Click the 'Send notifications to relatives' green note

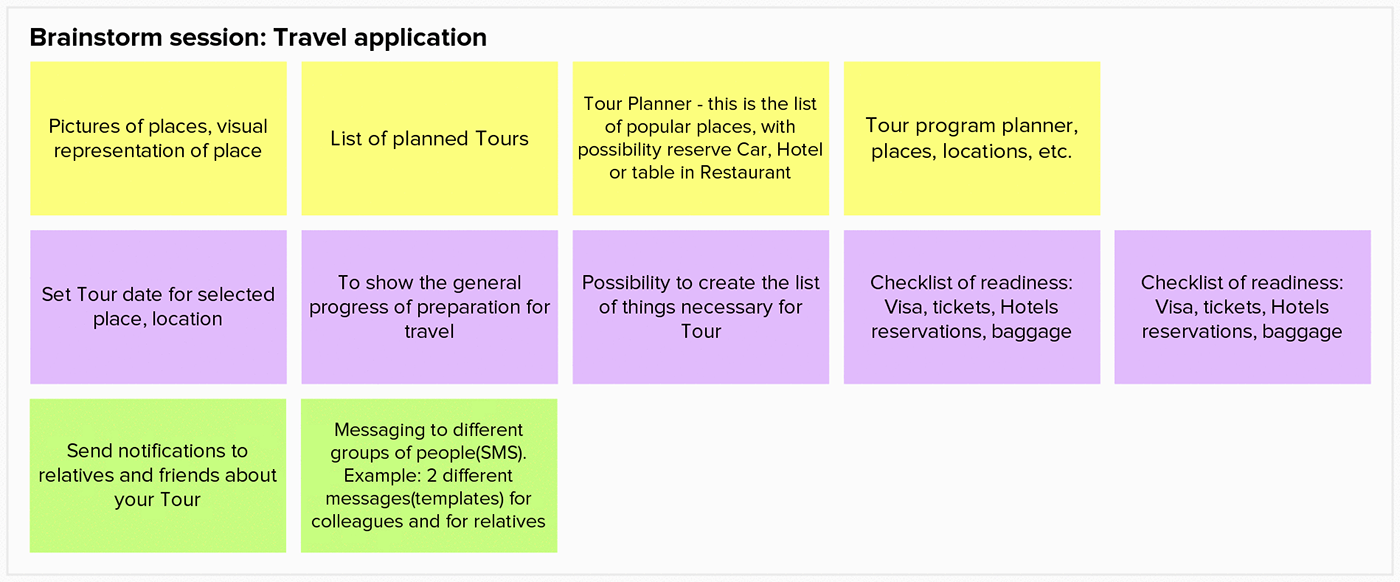[158, 476]
